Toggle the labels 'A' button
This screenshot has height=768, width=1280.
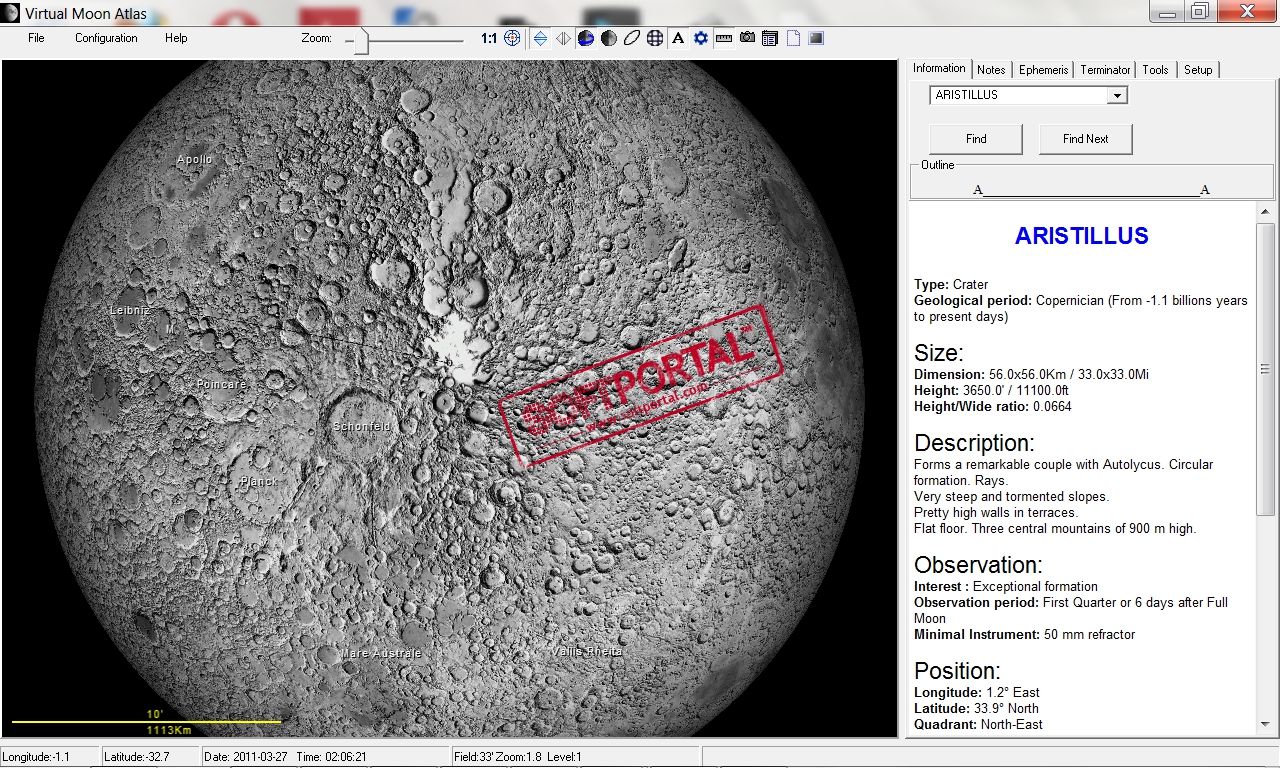coord(678,38)
